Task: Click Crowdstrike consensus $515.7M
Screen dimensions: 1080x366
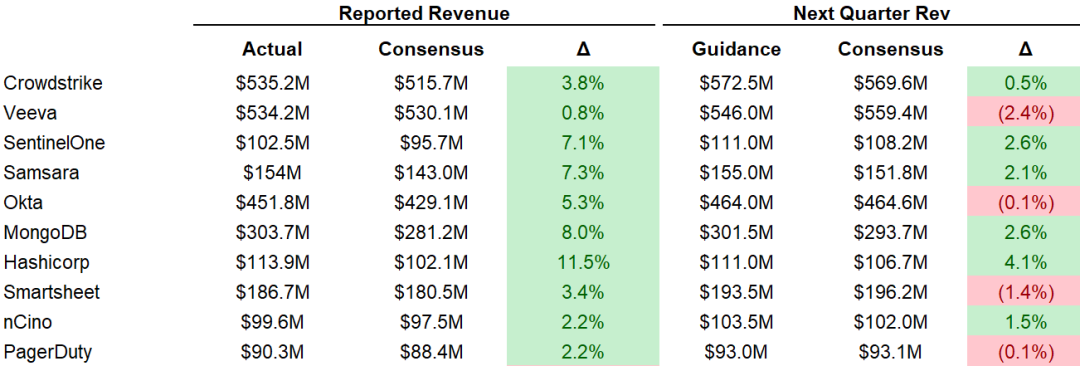Action: pos(431,83)
